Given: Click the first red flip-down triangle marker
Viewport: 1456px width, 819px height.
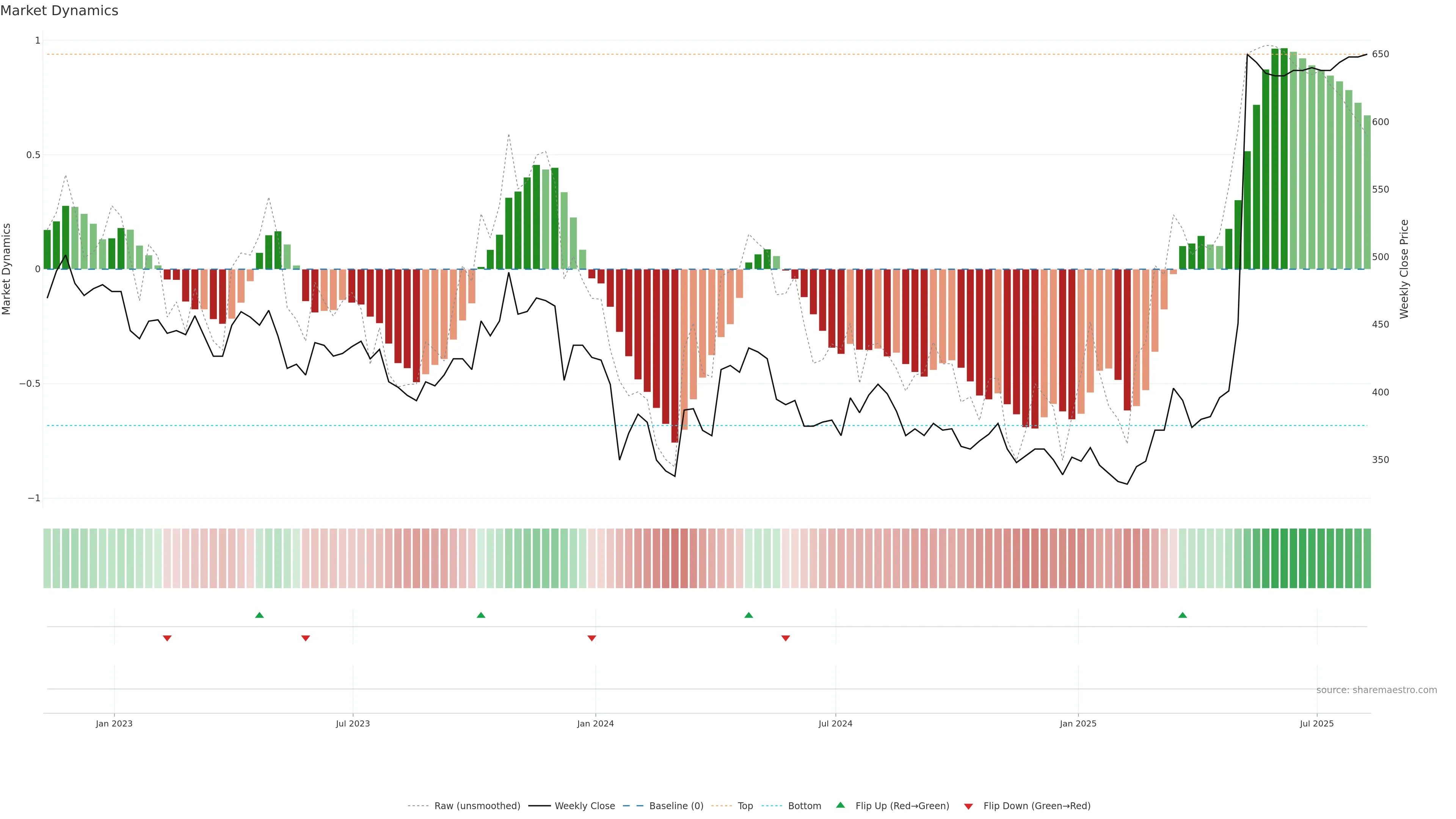Looking at the screenshot, I should (x=167, y=638).
